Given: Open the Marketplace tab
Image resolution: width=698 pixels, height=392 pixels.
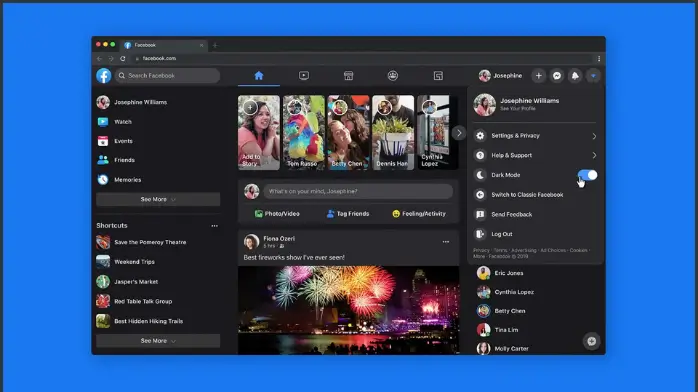Looking at the screenshot, I should click(x=349, y=76).
